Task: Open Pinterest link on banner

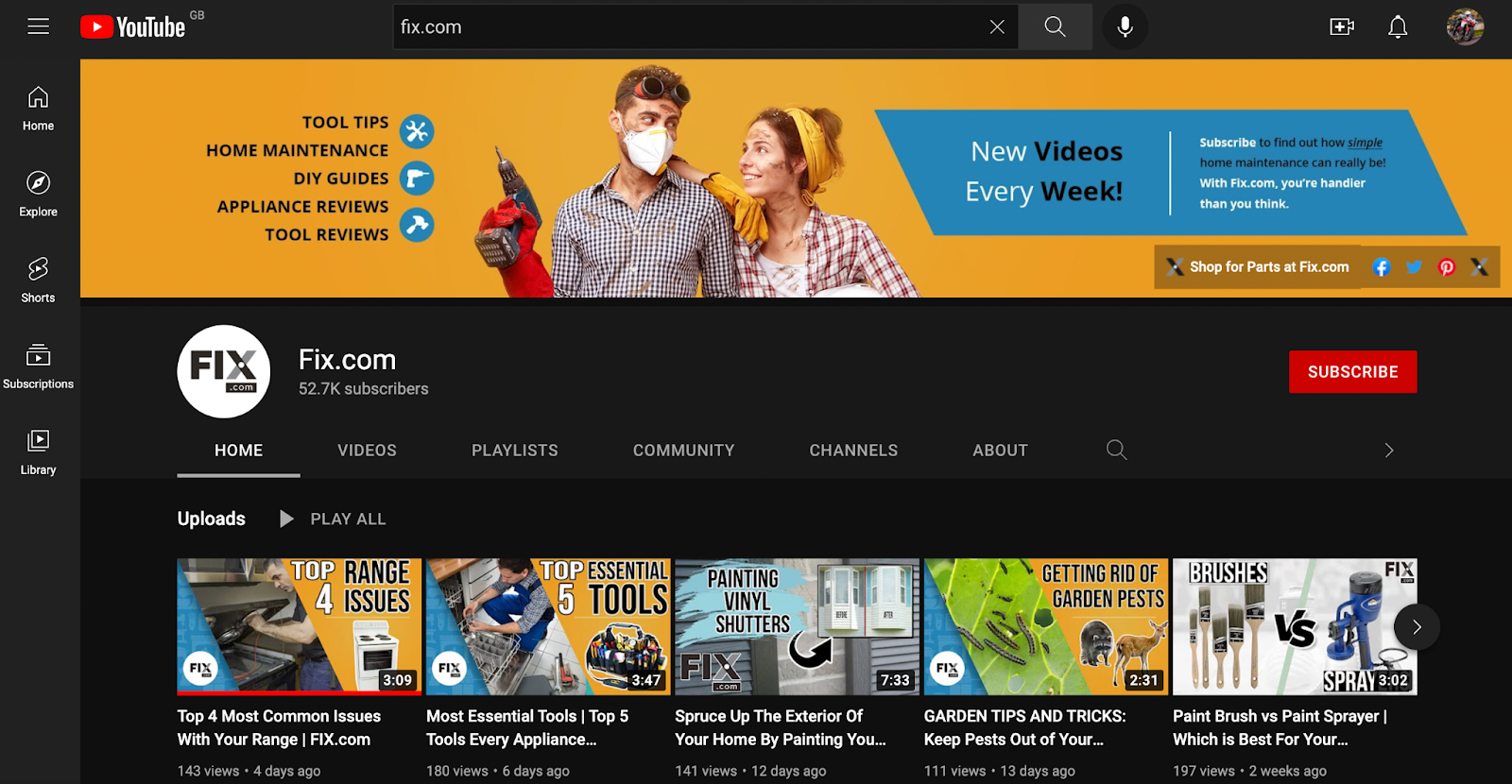Action: coord(1446,267)
